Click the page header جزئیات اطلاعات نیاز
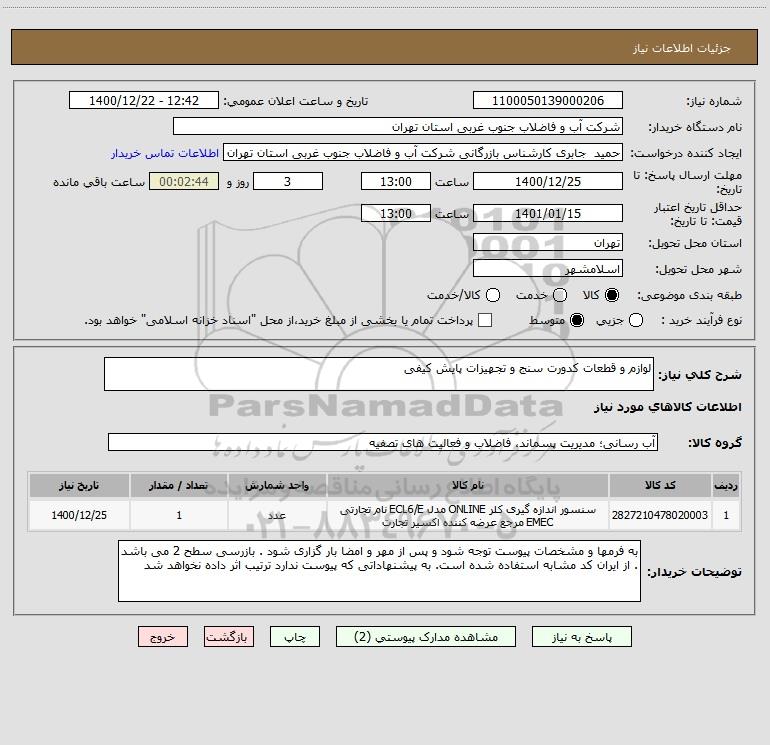 tap(681, 48)
